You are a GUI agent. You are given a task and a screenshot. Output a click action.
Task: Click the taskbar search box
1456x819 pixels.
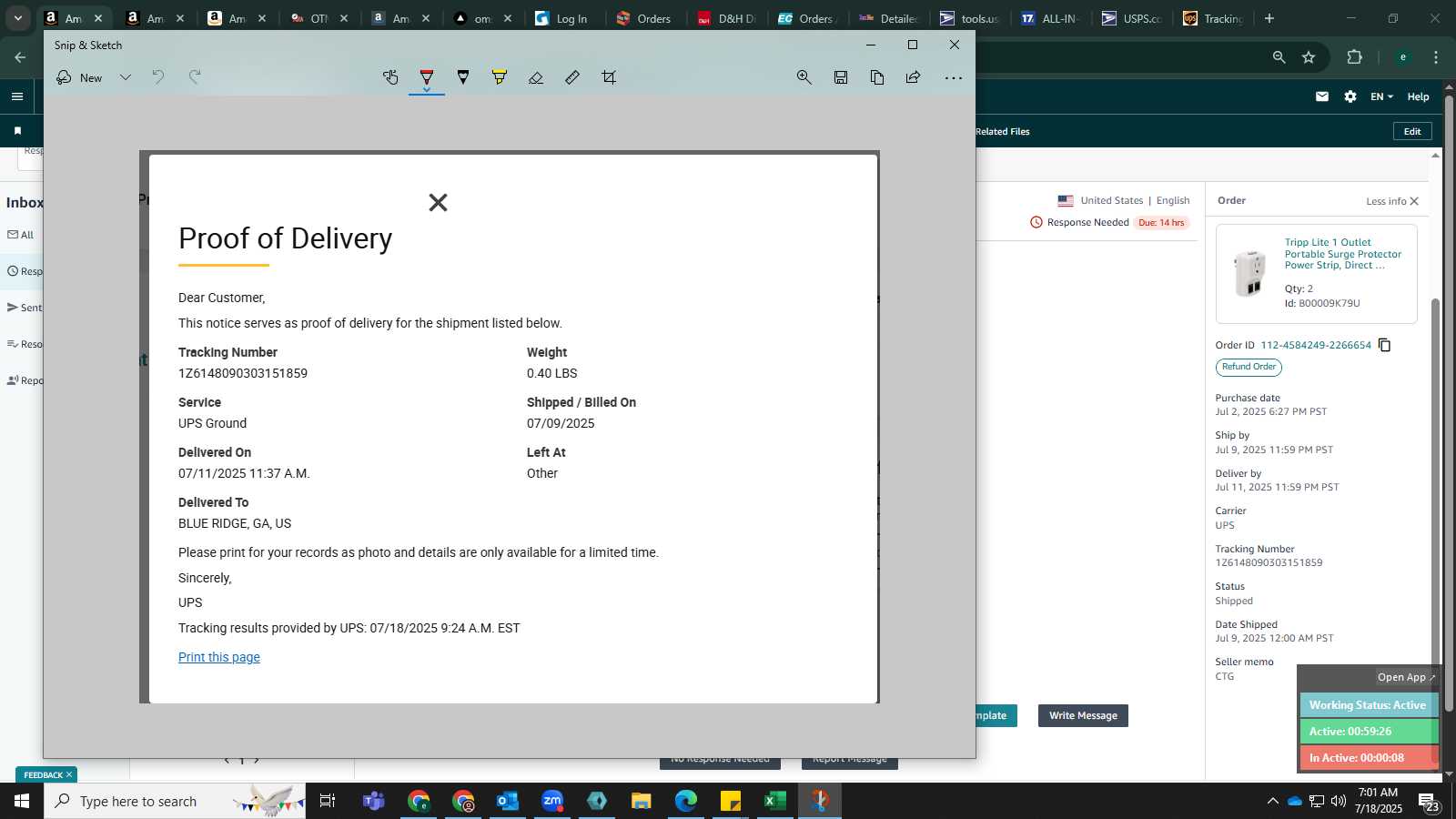tap(175, 801)
